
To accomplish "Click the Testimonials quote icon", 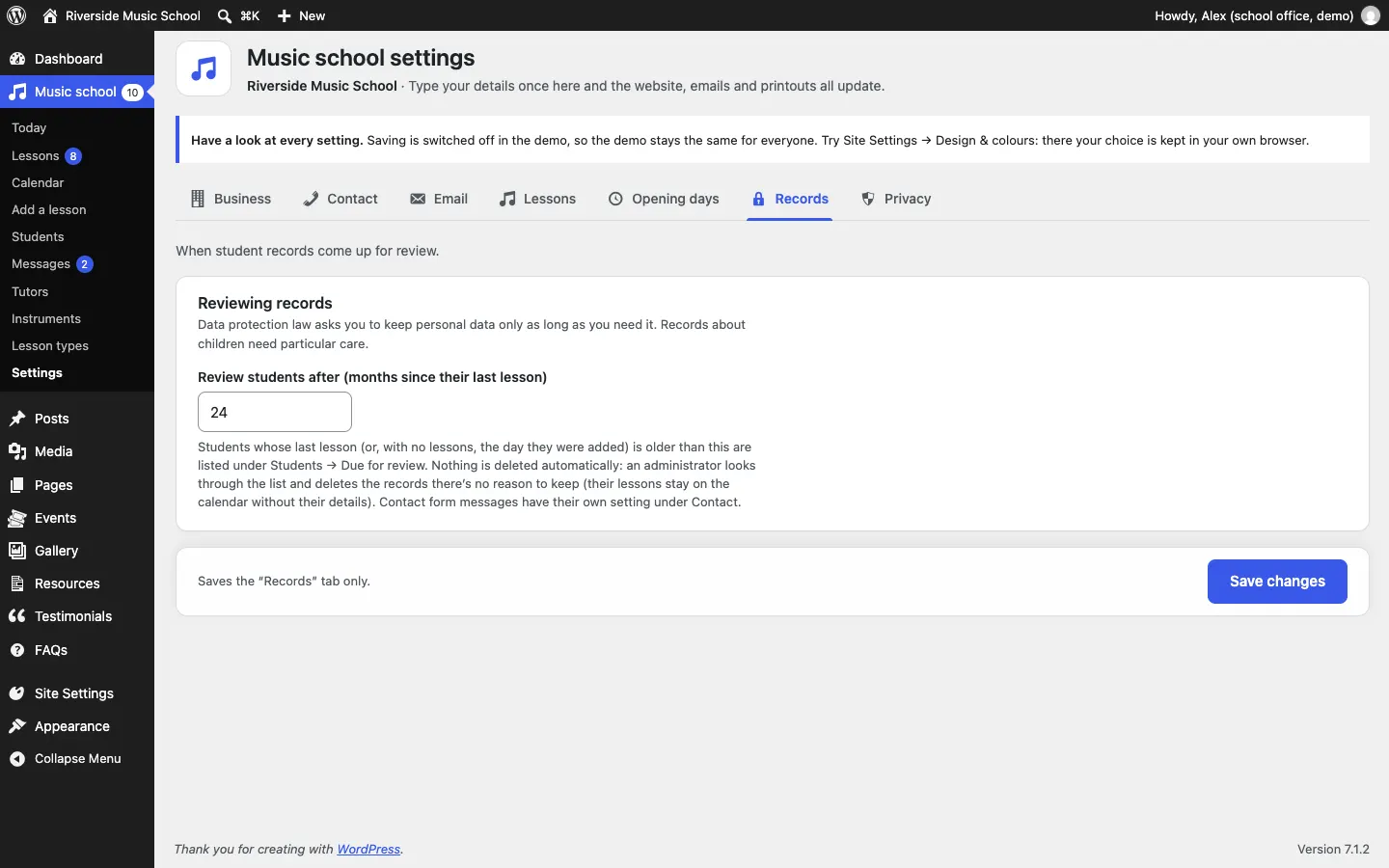I will click(17, 616).
